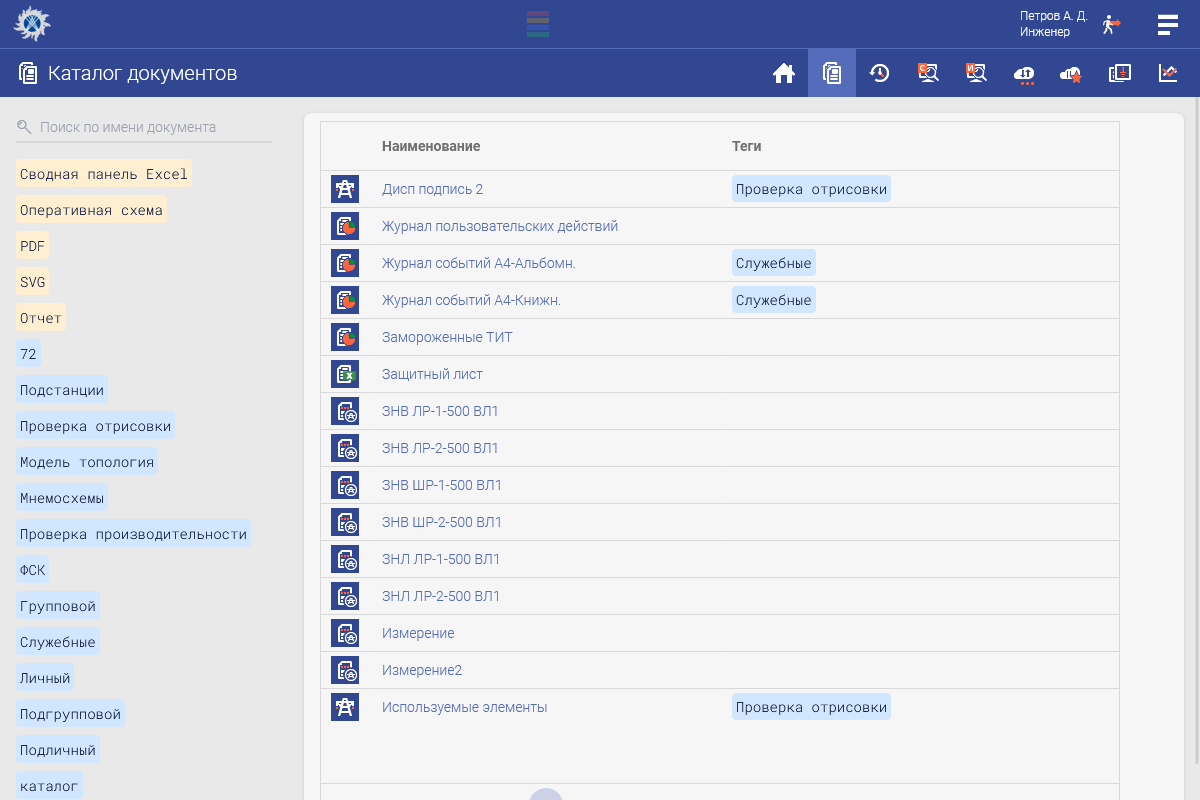Image resolution: width=1200 pixels, height=800 pixels.
Task: Select the document catalog toolbar tab
Action: (832, 73)
